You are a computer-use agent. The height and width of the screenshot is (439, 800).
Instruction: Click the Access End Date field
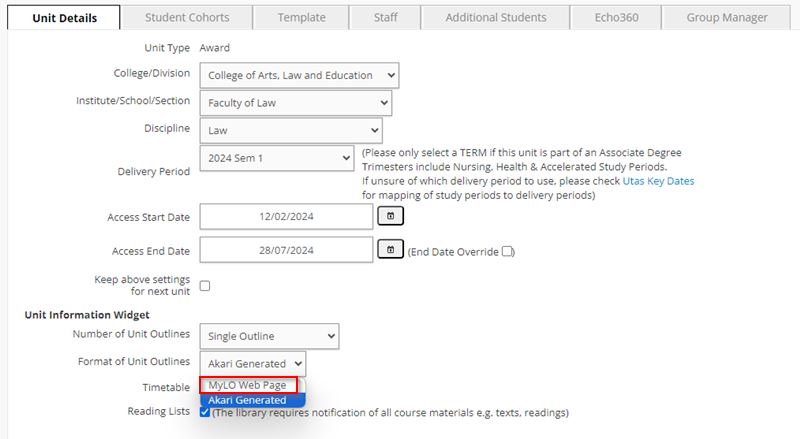(x=286, y=250)
